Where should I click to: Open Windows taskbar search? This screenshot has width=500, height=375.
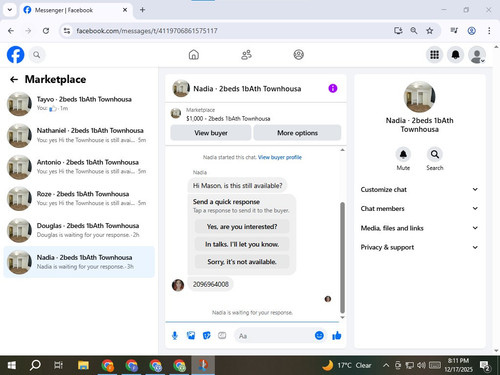(35, 365)
